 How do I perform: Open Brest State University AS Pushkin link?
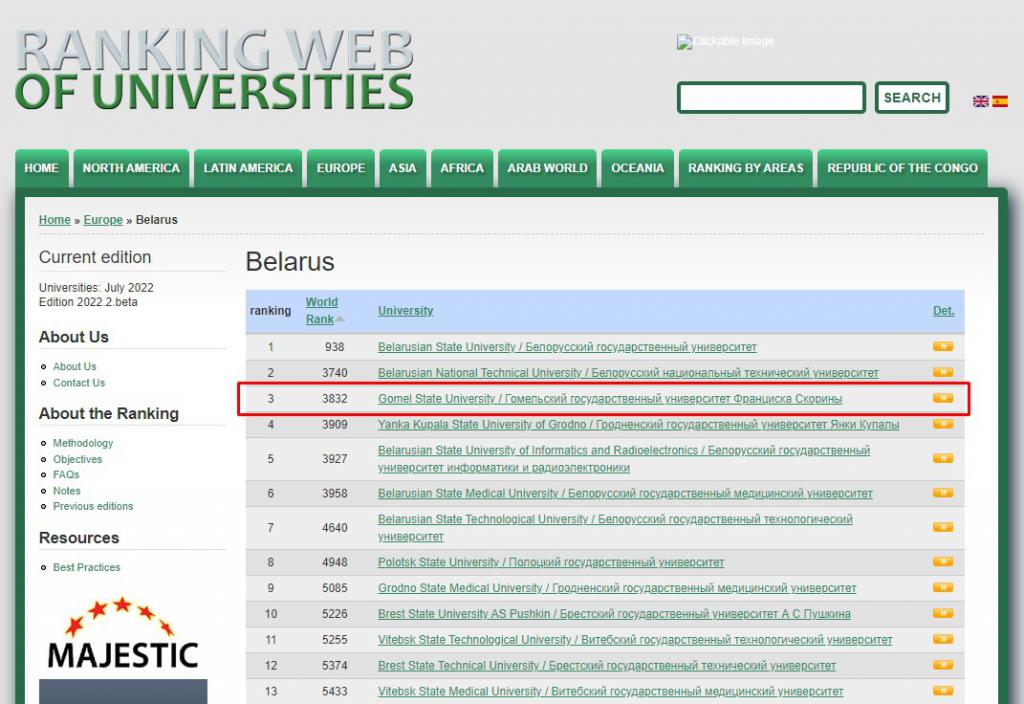point(614,614)
